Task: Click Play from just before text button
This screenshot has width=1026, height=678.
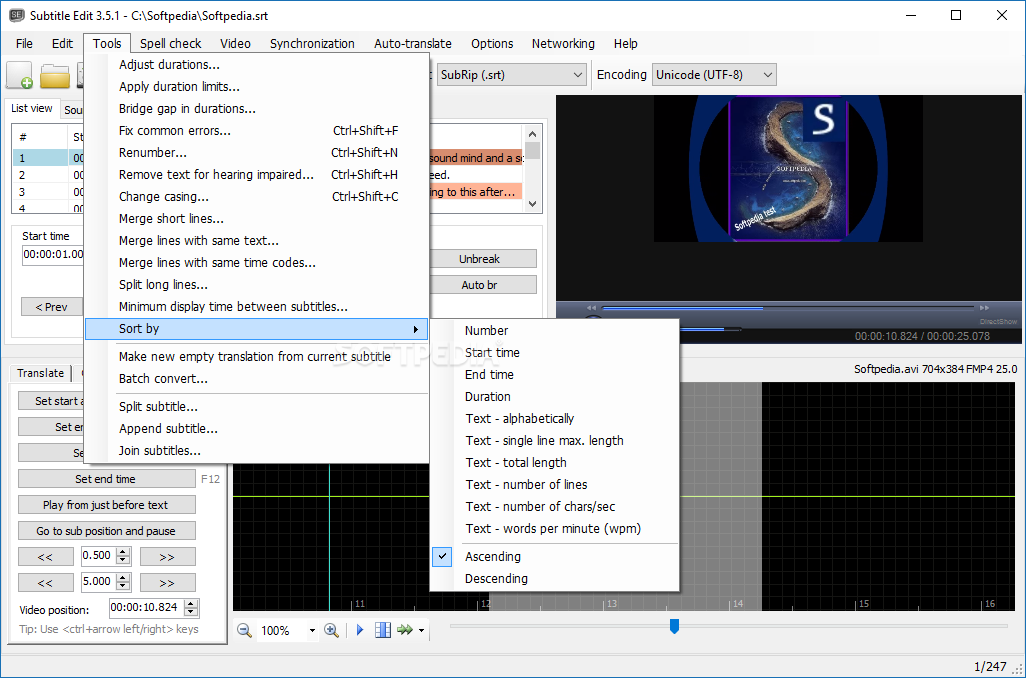Action: (106, 505)
